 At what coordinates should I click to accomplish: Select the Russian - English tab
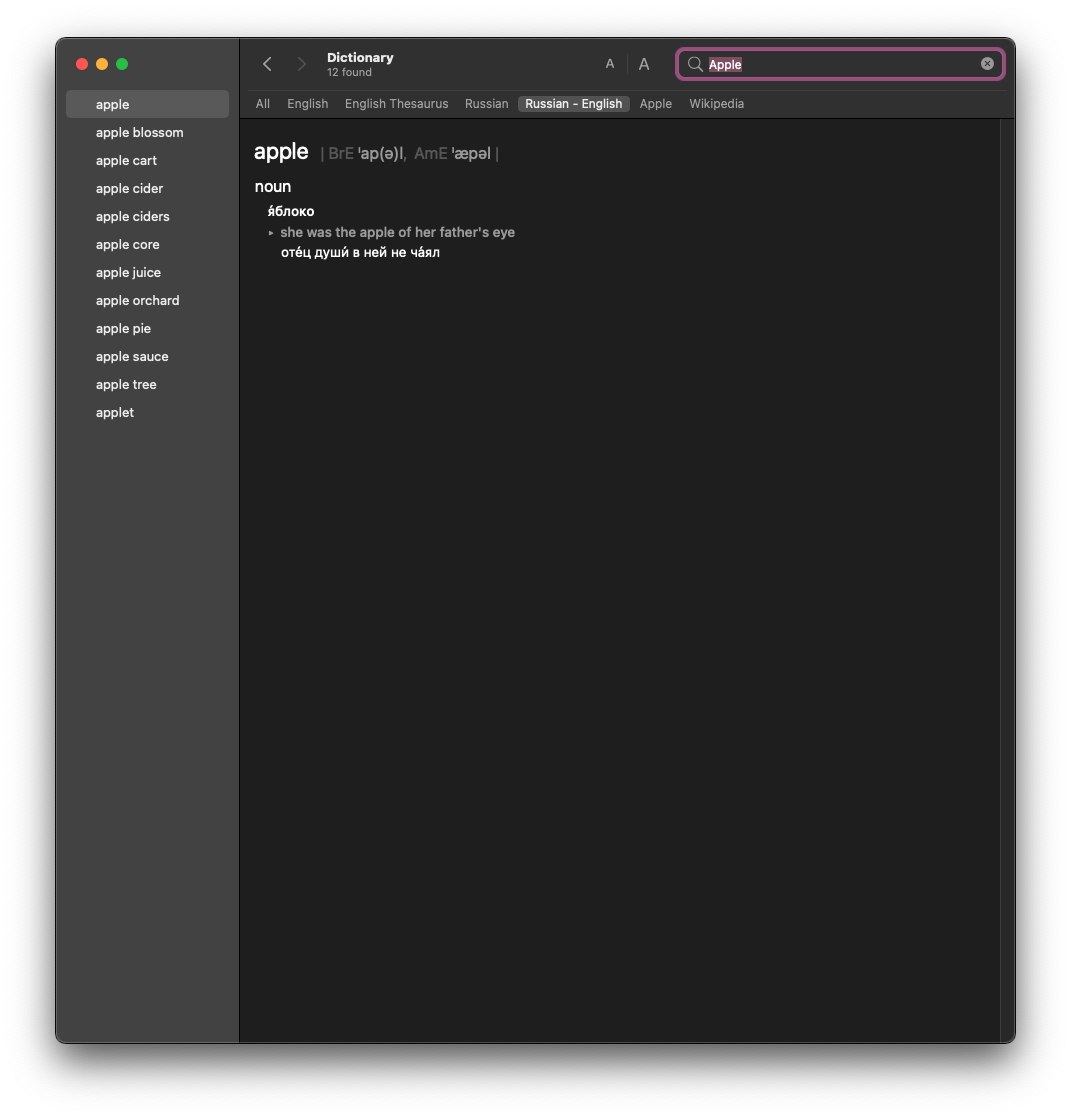point(574,104)
